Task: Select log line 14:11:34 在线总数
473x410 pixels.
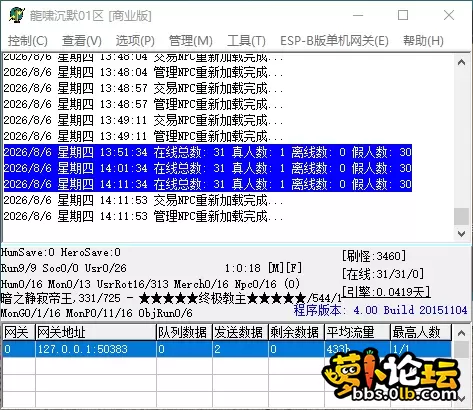Action: (208, 184)
